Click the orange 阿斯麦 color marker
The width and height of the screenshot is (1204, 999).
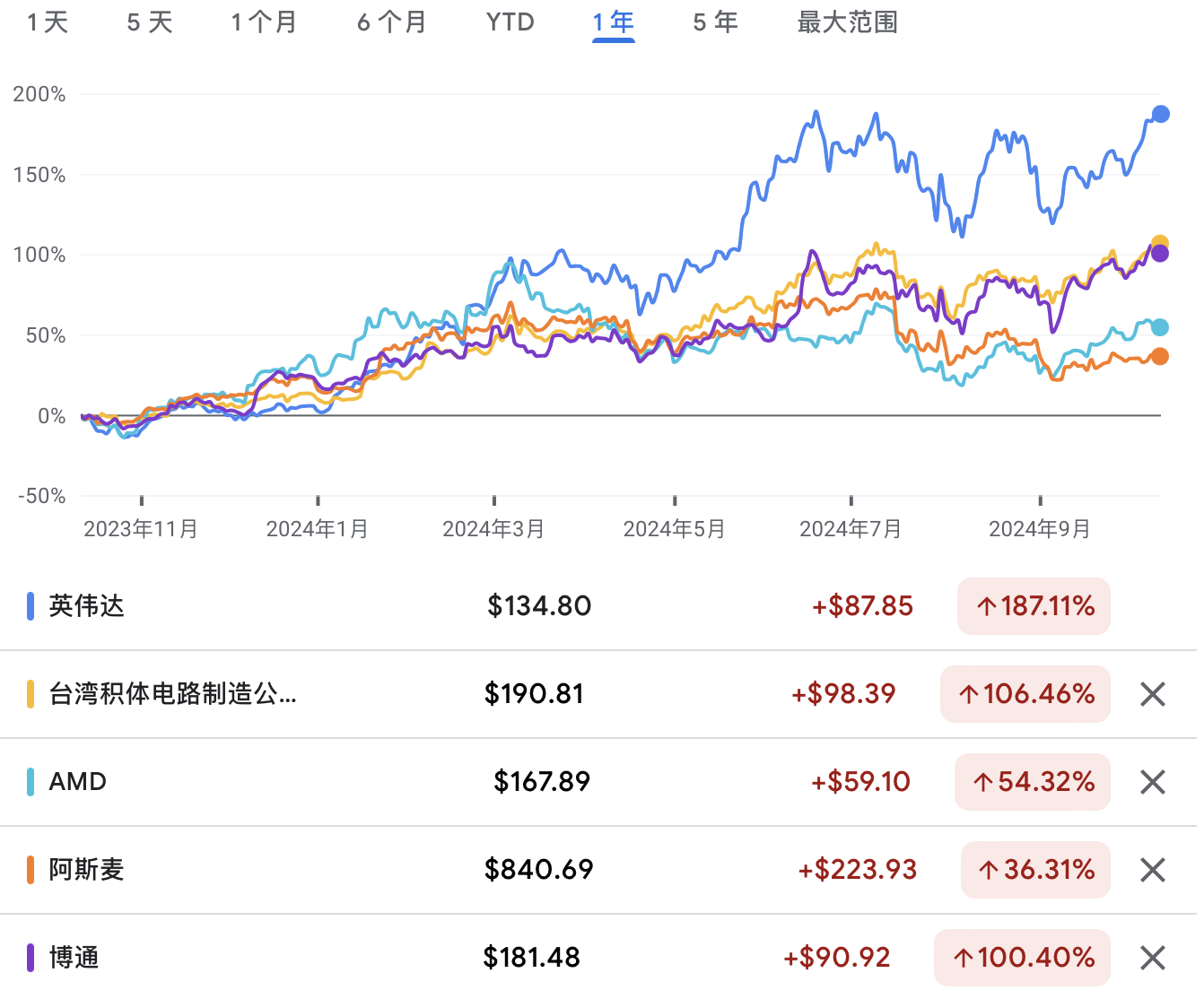(31, 870)
